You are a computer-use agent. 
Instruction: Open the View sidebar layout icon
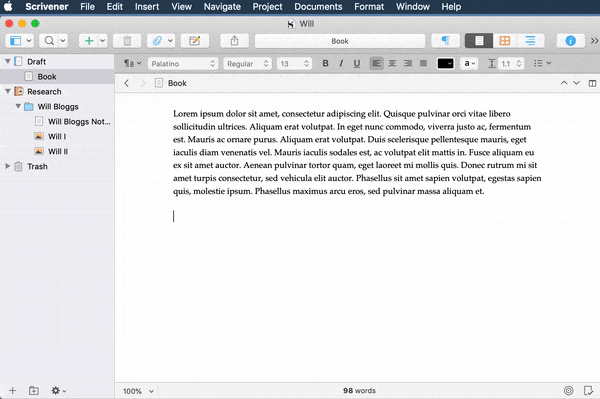(x=16, y=41)
